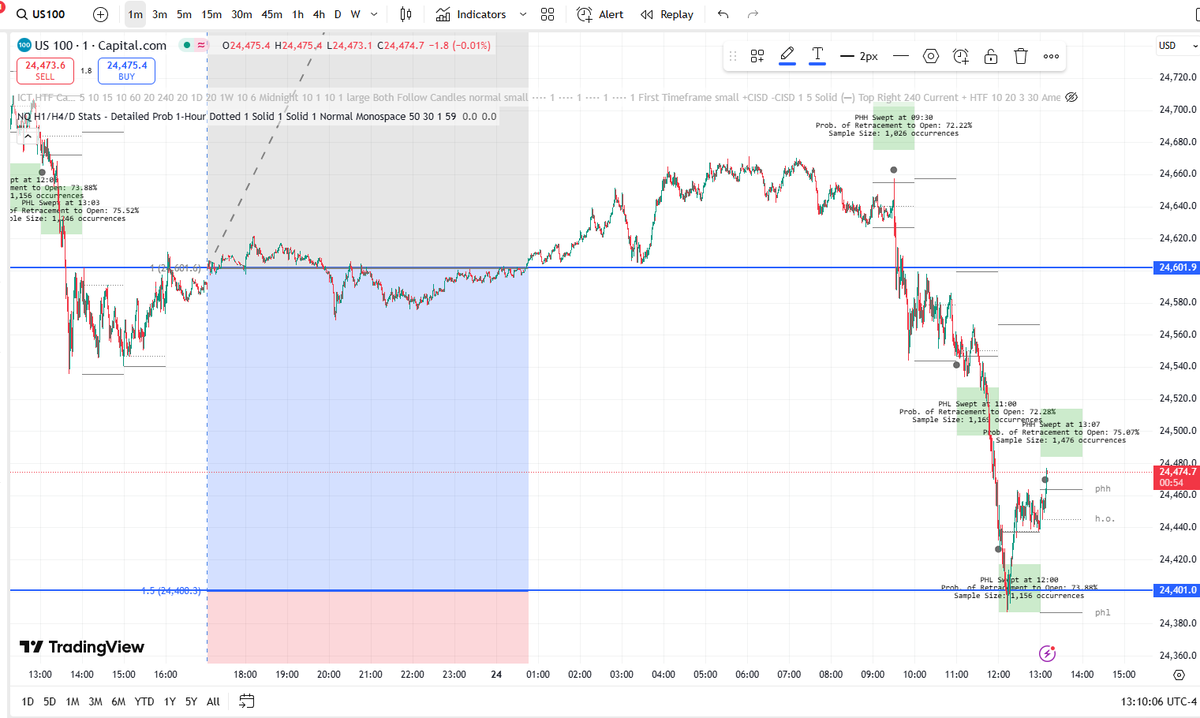Select the 45m timeframe
The image size is (1200, 718).
[271, 15]
